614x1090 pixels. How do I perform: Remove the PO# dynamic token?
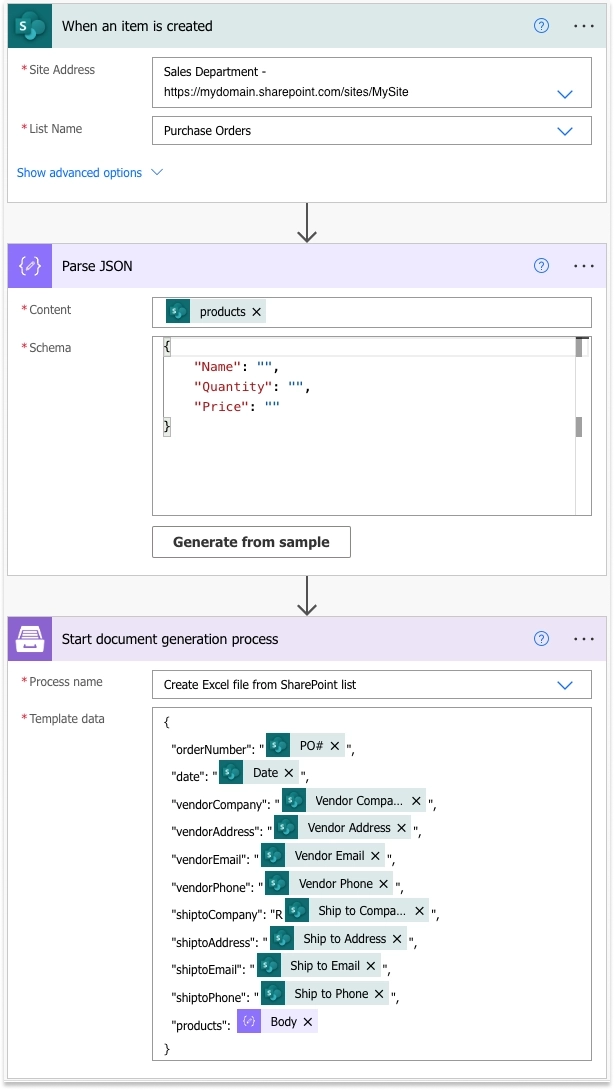tap(334, 745)
